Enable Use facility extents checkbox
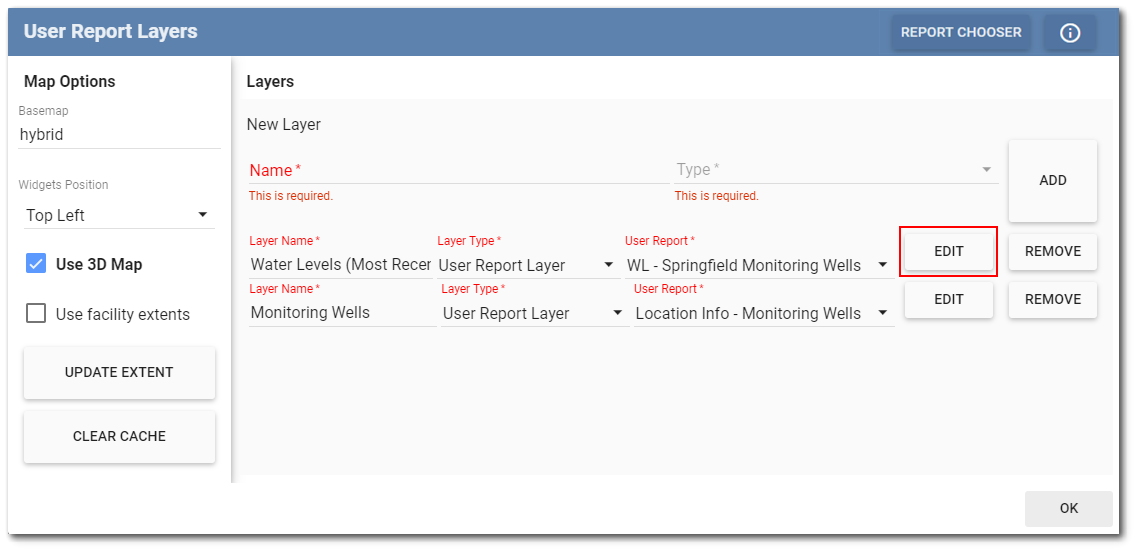1135x550 pixels. [x=37, y=314]
